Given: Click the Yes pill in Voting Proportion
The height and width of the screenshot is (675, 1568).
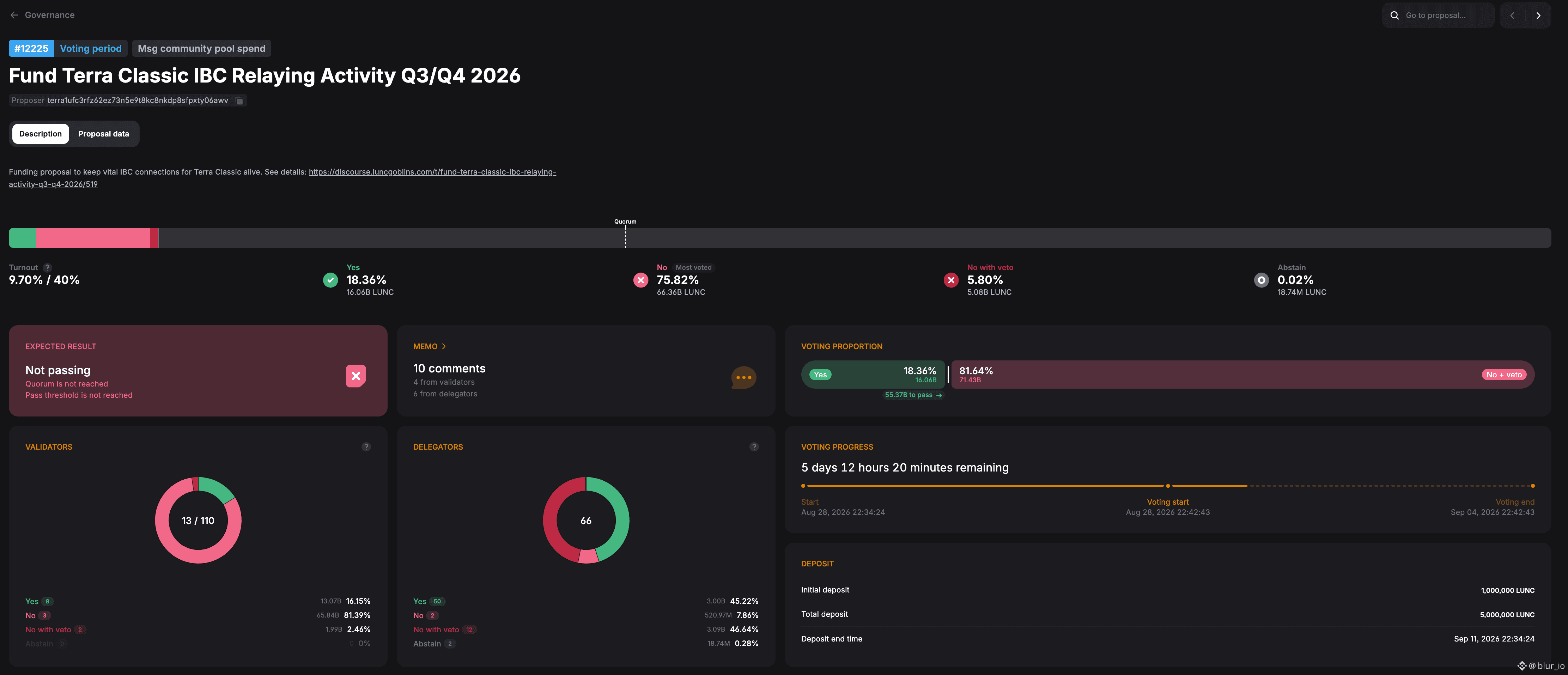Looking at the screenshot, I should point(820,375).
